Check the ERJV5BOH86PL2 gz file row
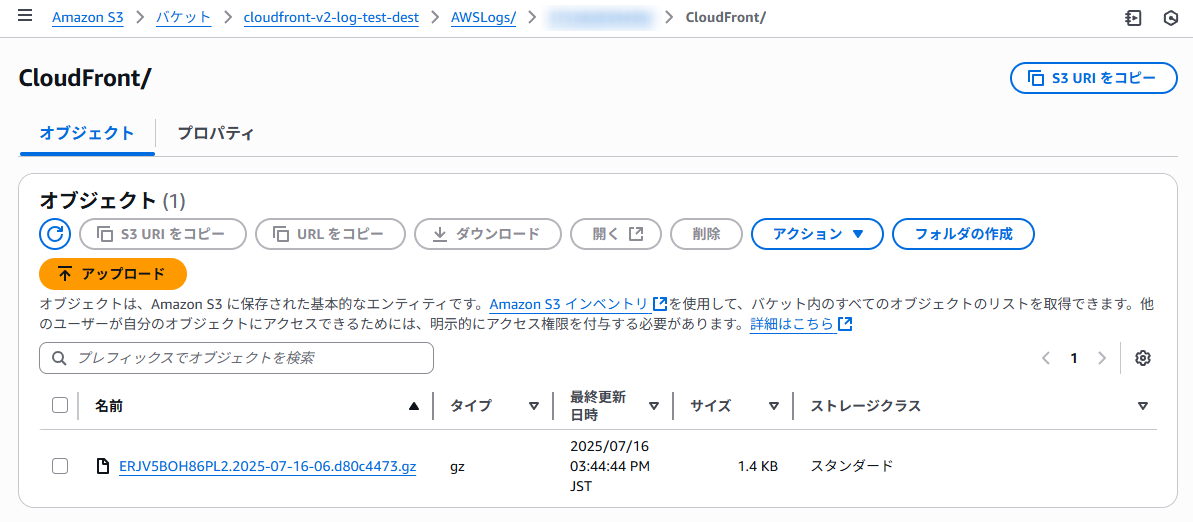 60,466
